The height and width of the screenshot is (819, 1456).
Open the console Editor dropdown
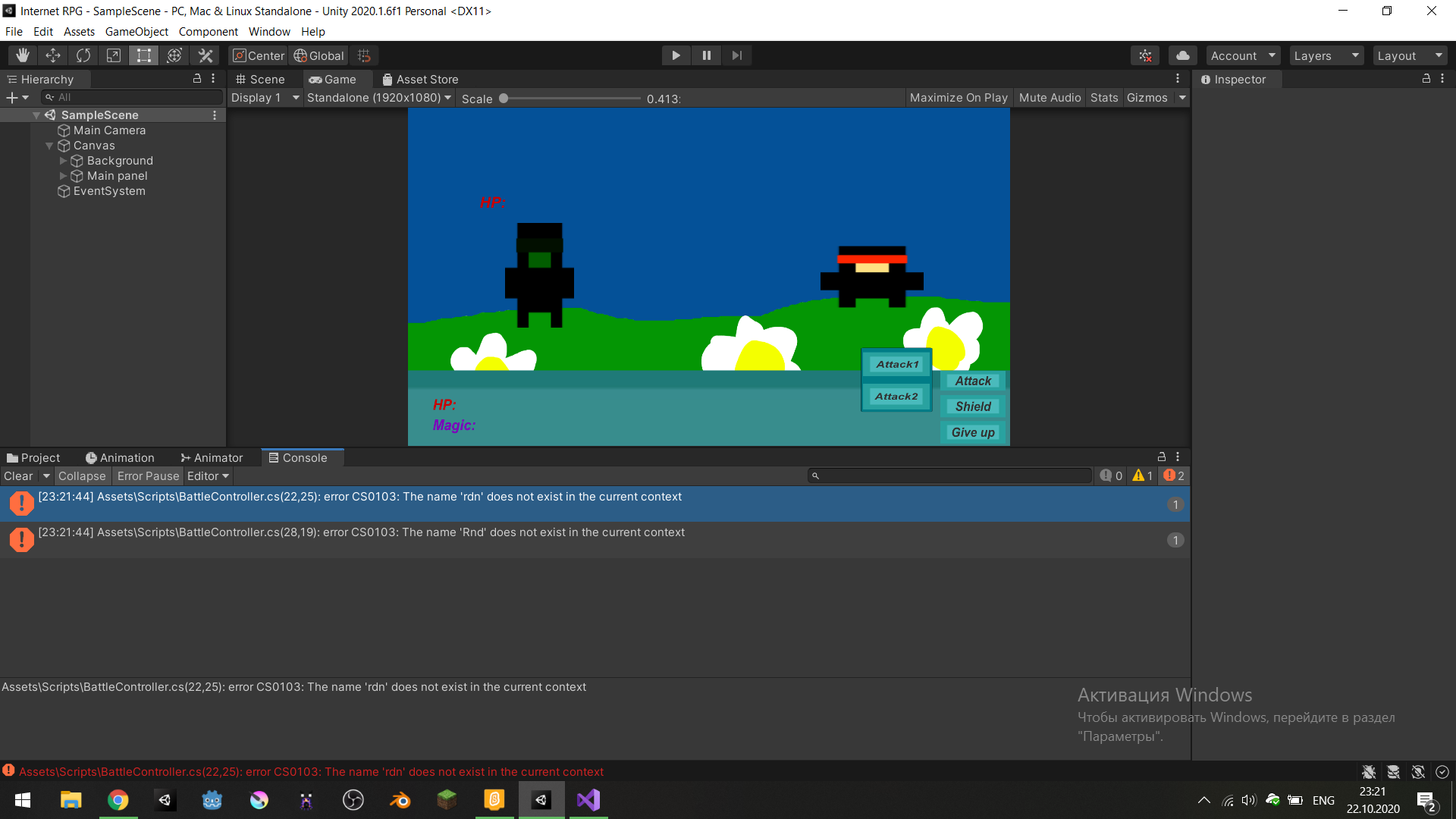pyautogui.click(x=208, y=476)
